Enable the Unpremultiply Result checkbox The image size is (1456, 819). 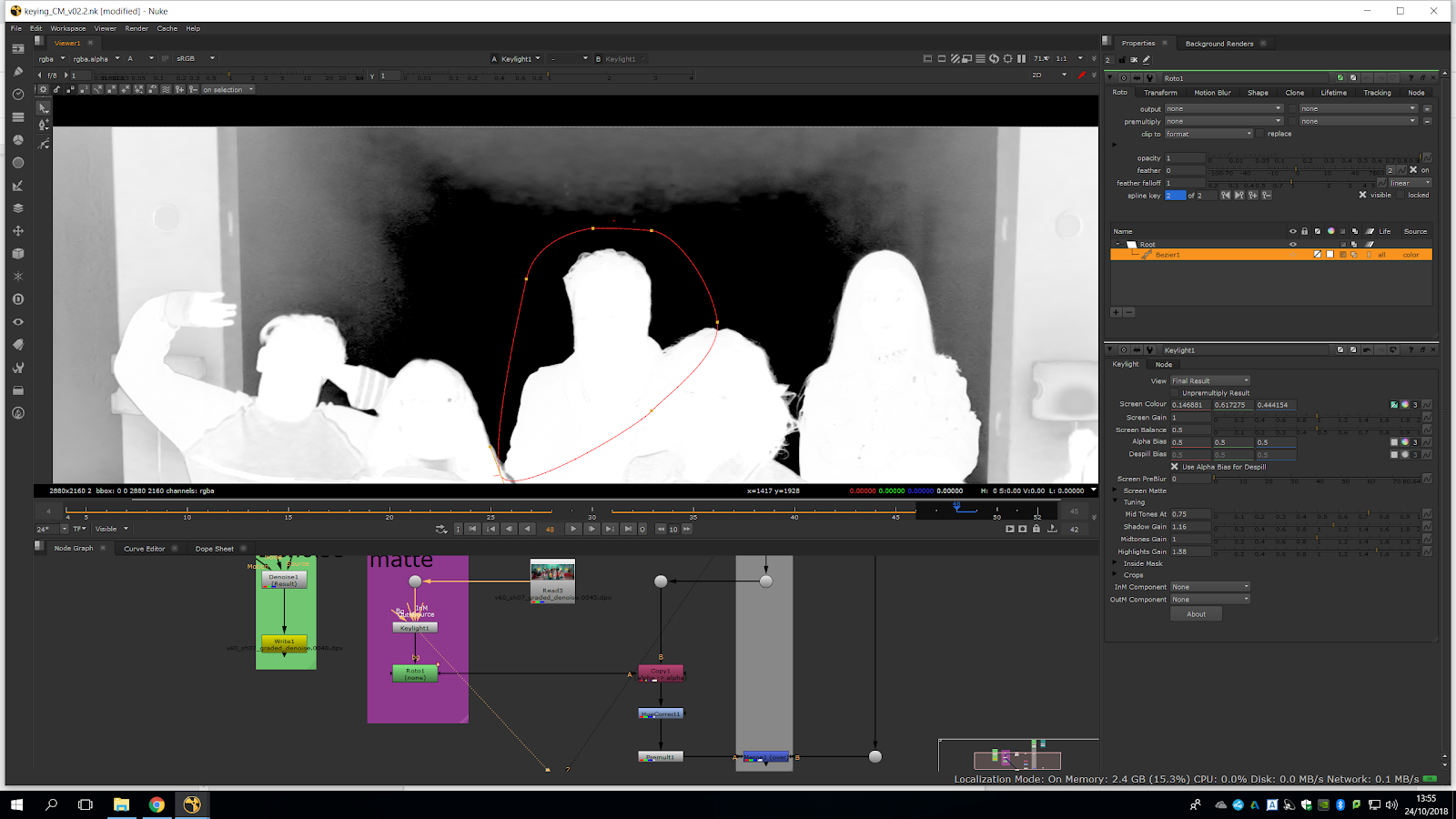1176,393
